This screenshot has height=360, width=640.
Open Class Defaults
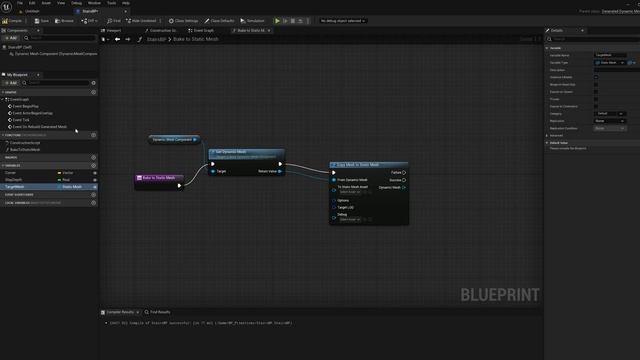[x=220, y=21]
